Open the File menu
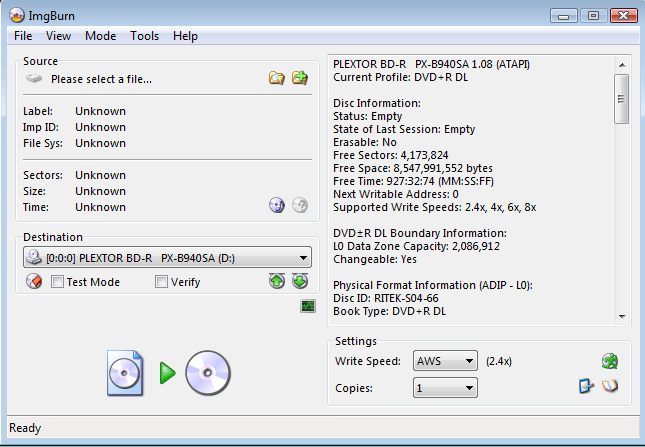The height and width of the screenshot is (447, 645). tap(23, 36)
